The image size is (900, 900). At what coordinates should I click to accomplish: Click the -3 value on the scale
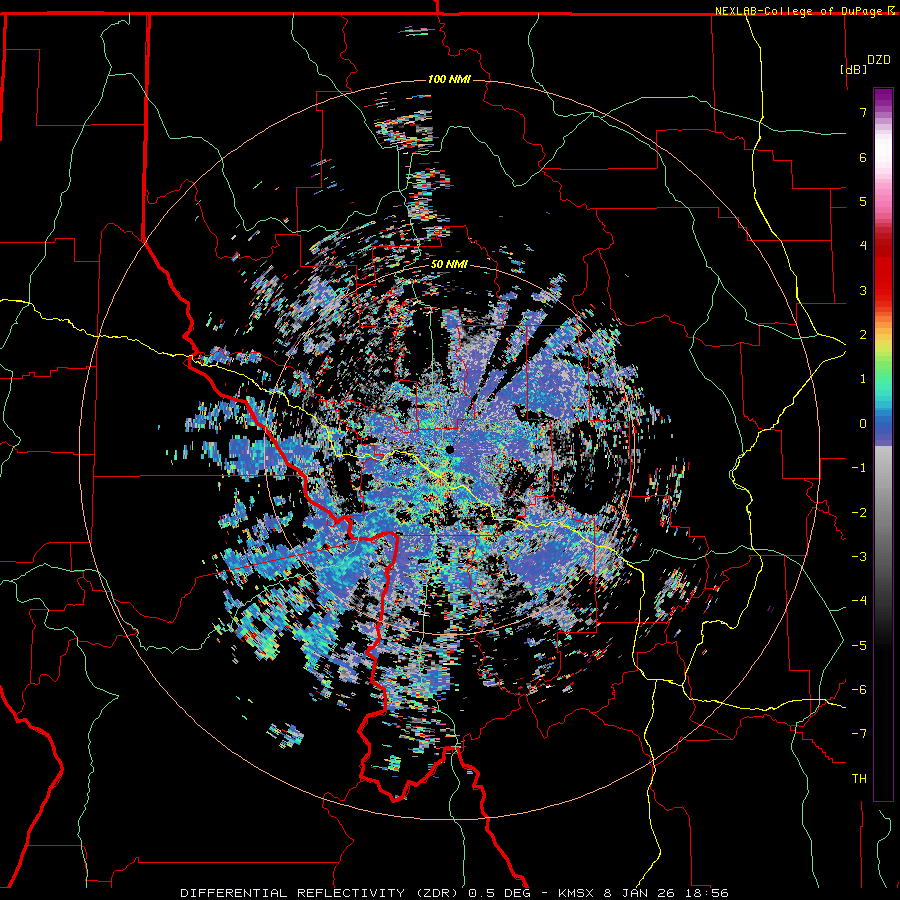[x=859, y=557]
